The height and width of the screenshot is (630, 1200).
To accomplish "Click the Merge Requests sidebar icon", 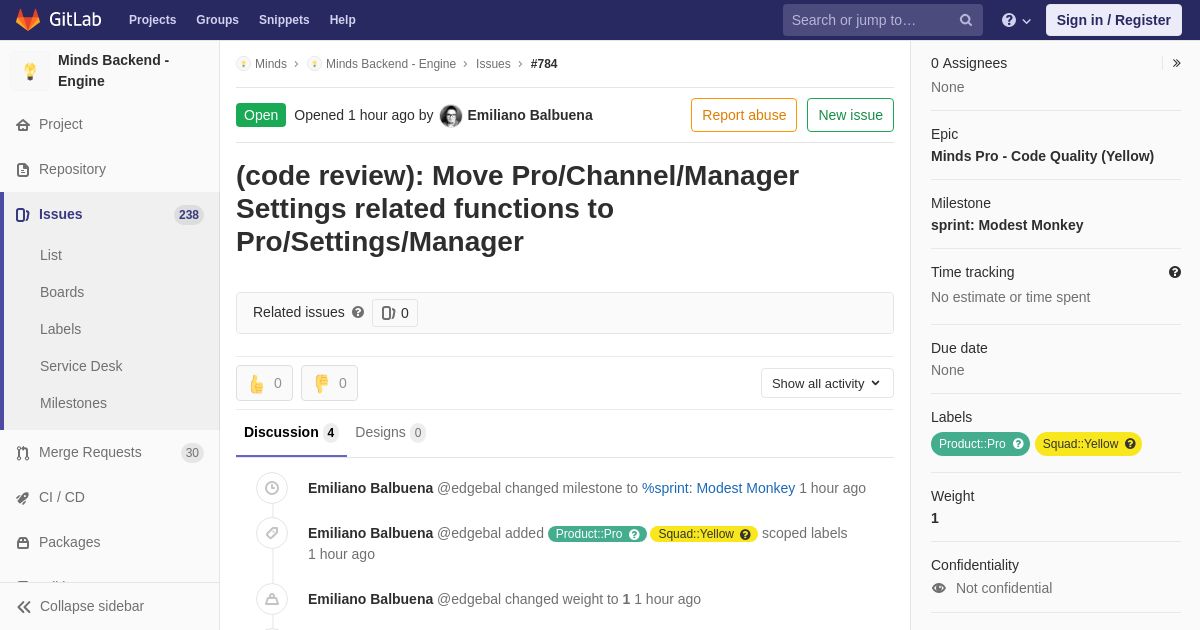I will (22, 453).
